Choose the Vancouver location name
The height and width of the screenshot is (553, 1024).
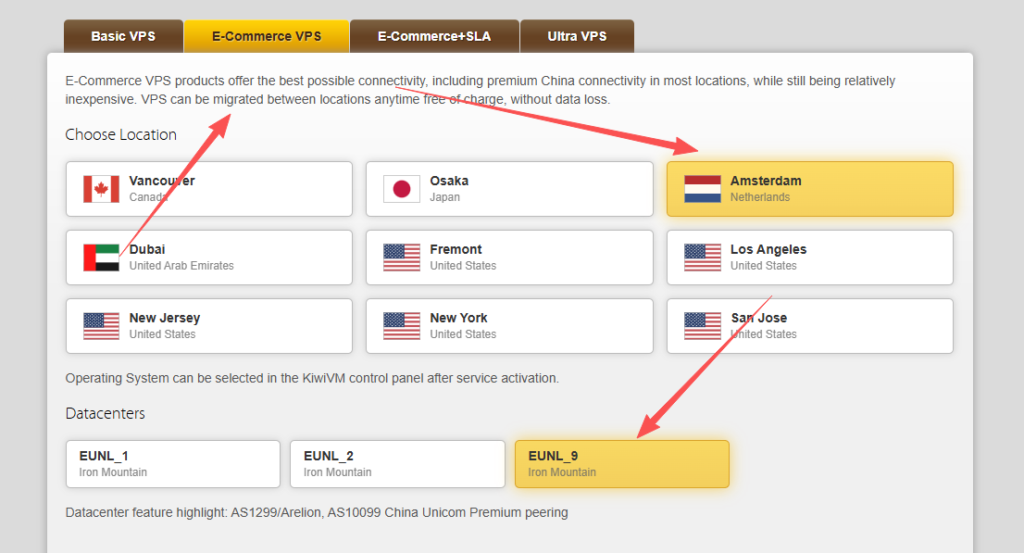point(162,181)
